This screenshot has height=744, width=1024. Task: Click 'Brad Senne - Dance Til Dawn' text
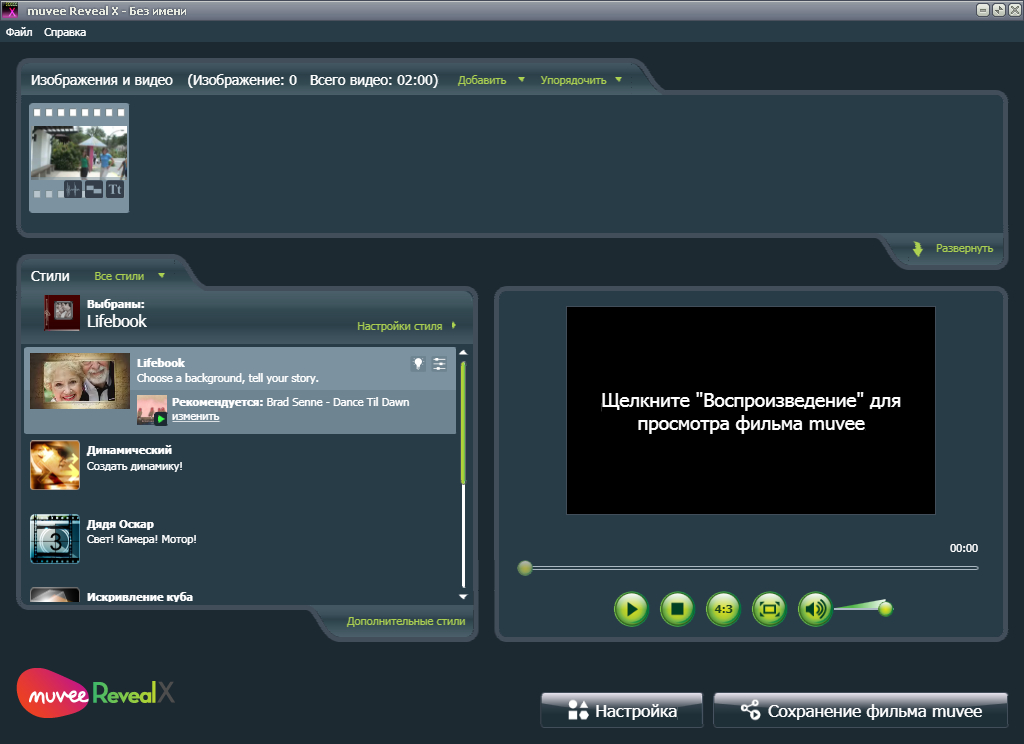tap(338, 402)
